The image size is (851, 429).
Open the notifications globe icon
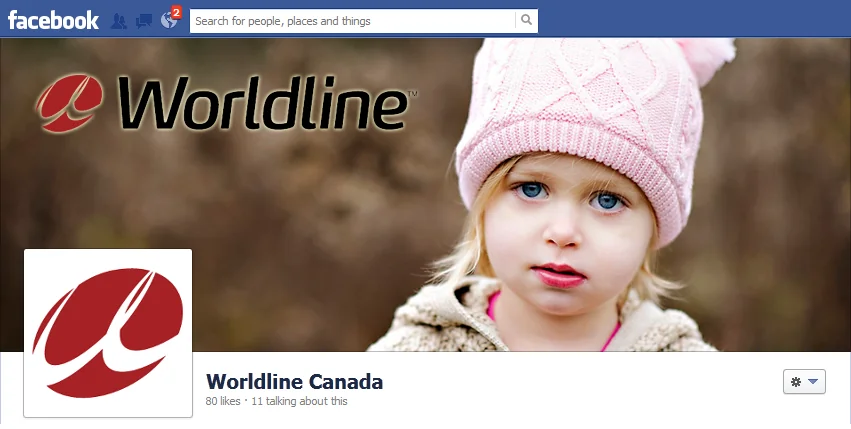coord(169,21)
